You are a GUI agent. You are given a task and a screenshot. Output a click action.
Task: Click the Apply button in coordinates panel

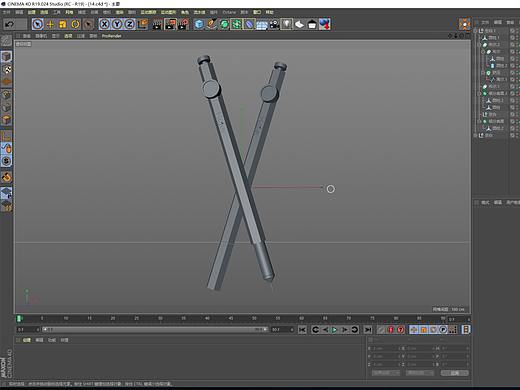(x=455, y=373)
